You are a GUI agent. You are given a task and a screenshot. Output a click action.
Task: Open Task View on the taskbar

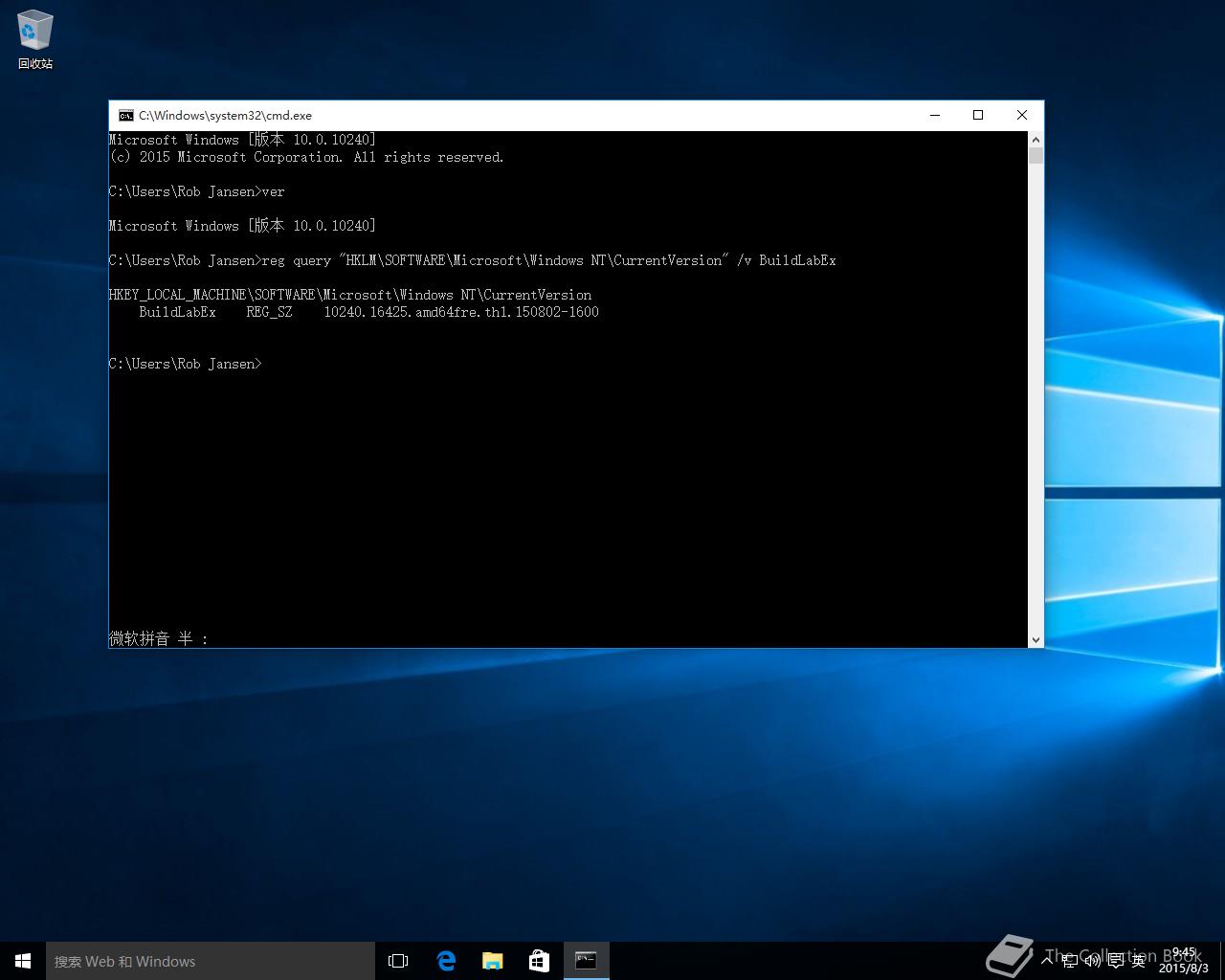pyautogui.click(x=398, y=961)
